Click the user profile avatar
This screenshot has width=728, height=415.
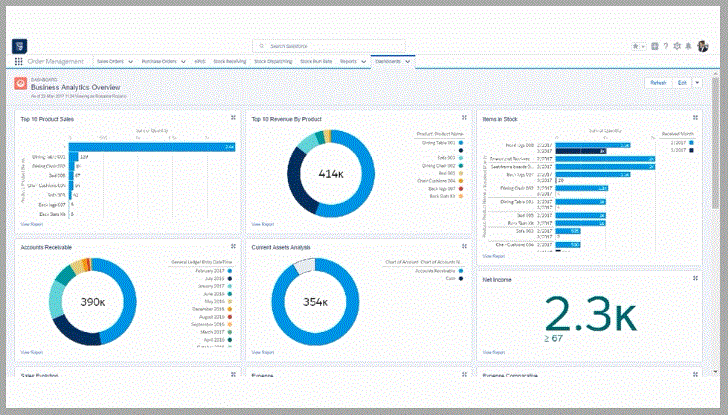pyautogui.click(x=703, y=46)
